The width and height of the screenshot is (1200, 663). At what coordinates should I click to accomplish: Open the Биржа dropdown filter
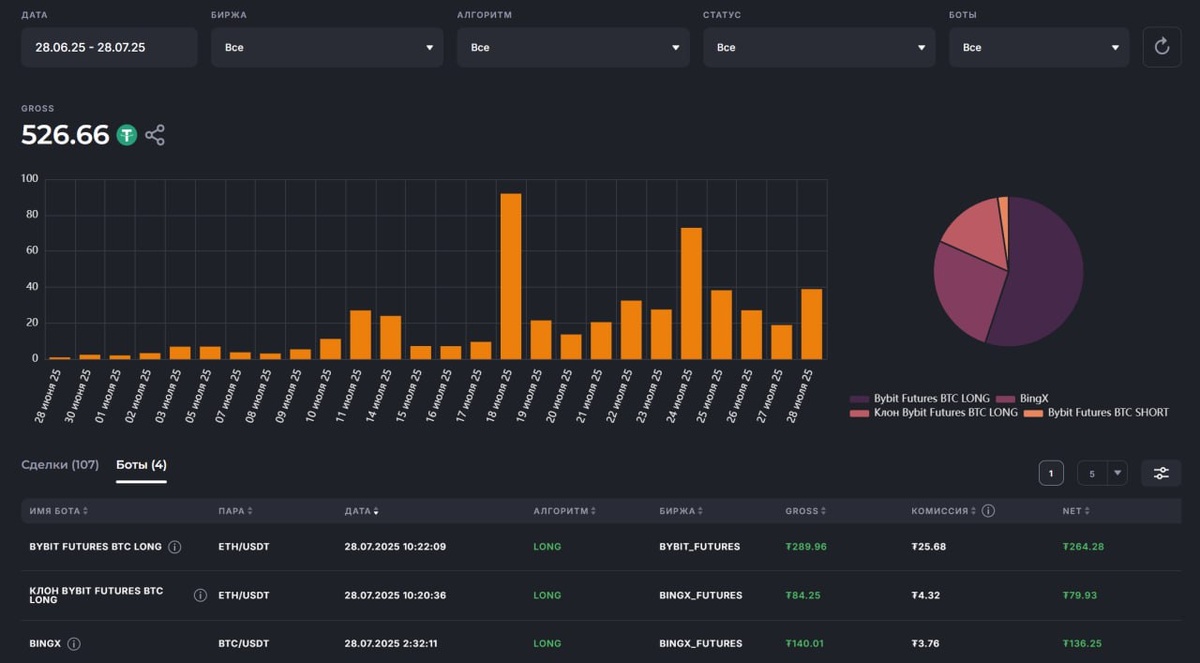[327, 47]
